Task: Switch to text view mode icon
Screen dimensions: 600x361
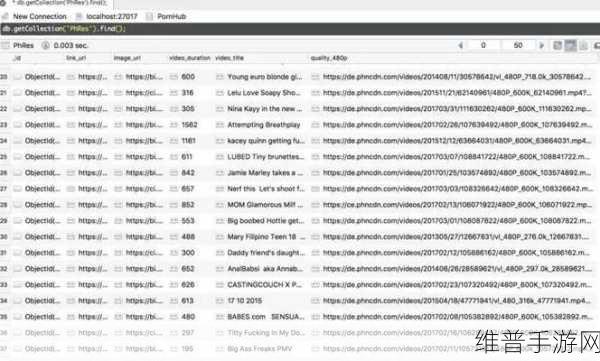Action: (x=583, y=46)
